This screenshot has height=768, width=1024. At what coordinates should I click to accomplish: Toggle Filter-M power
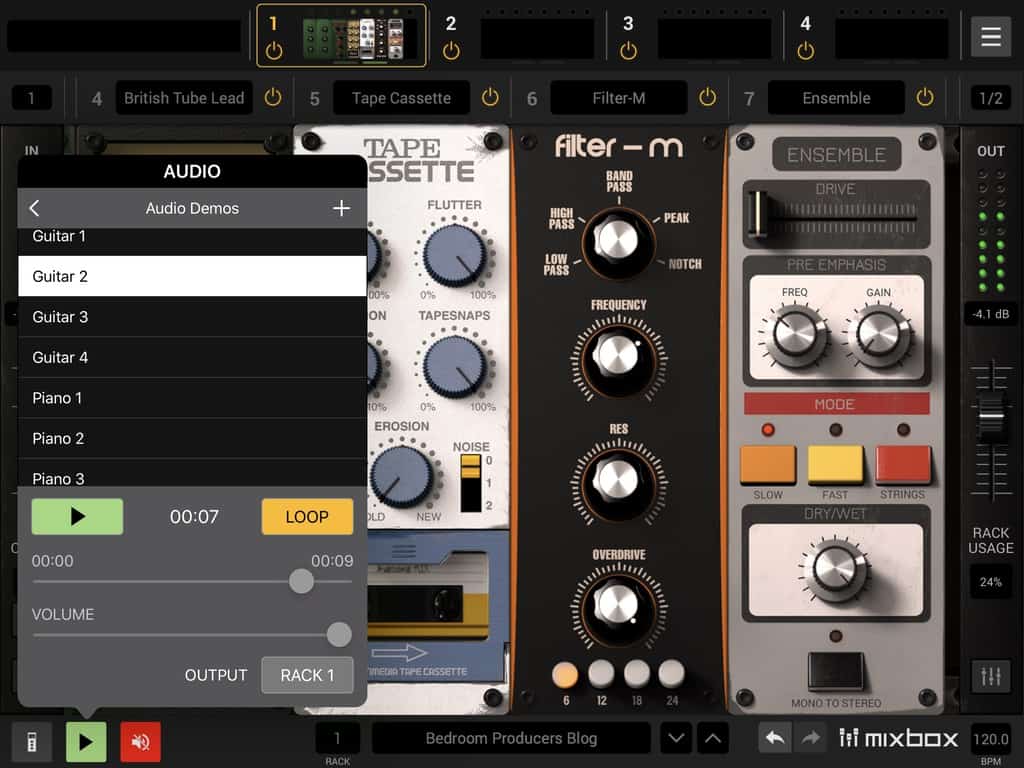[707, 98]
